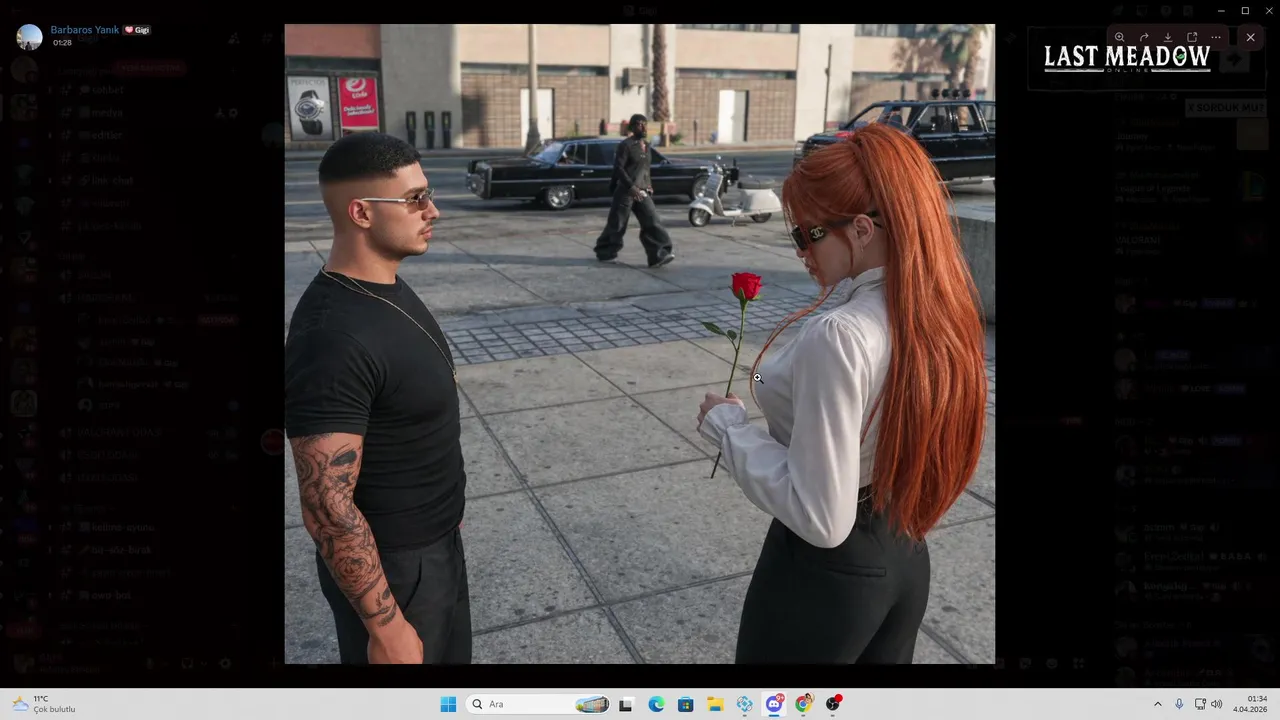
Task: Launch Microsoft Edge from the taskbar
Action: (x=656, y=704)
